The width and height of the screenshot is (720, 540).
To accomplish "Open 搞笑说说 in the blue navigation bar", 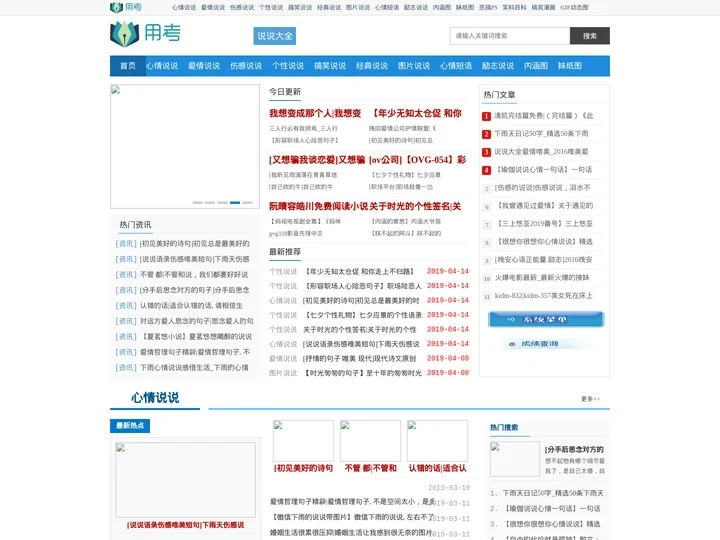I will pos(330,66).
